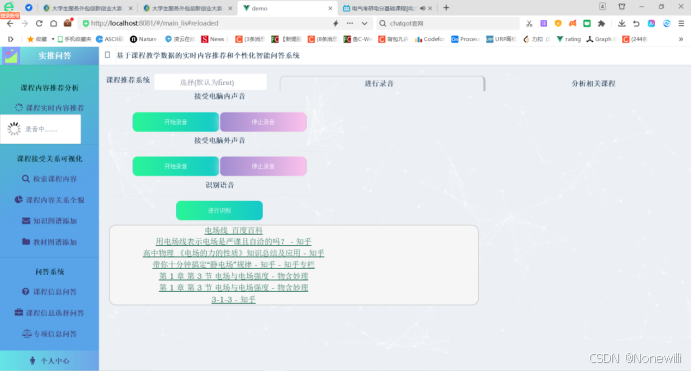
Task: Open the Codeforces bookmark
Action: click(429, 39)
